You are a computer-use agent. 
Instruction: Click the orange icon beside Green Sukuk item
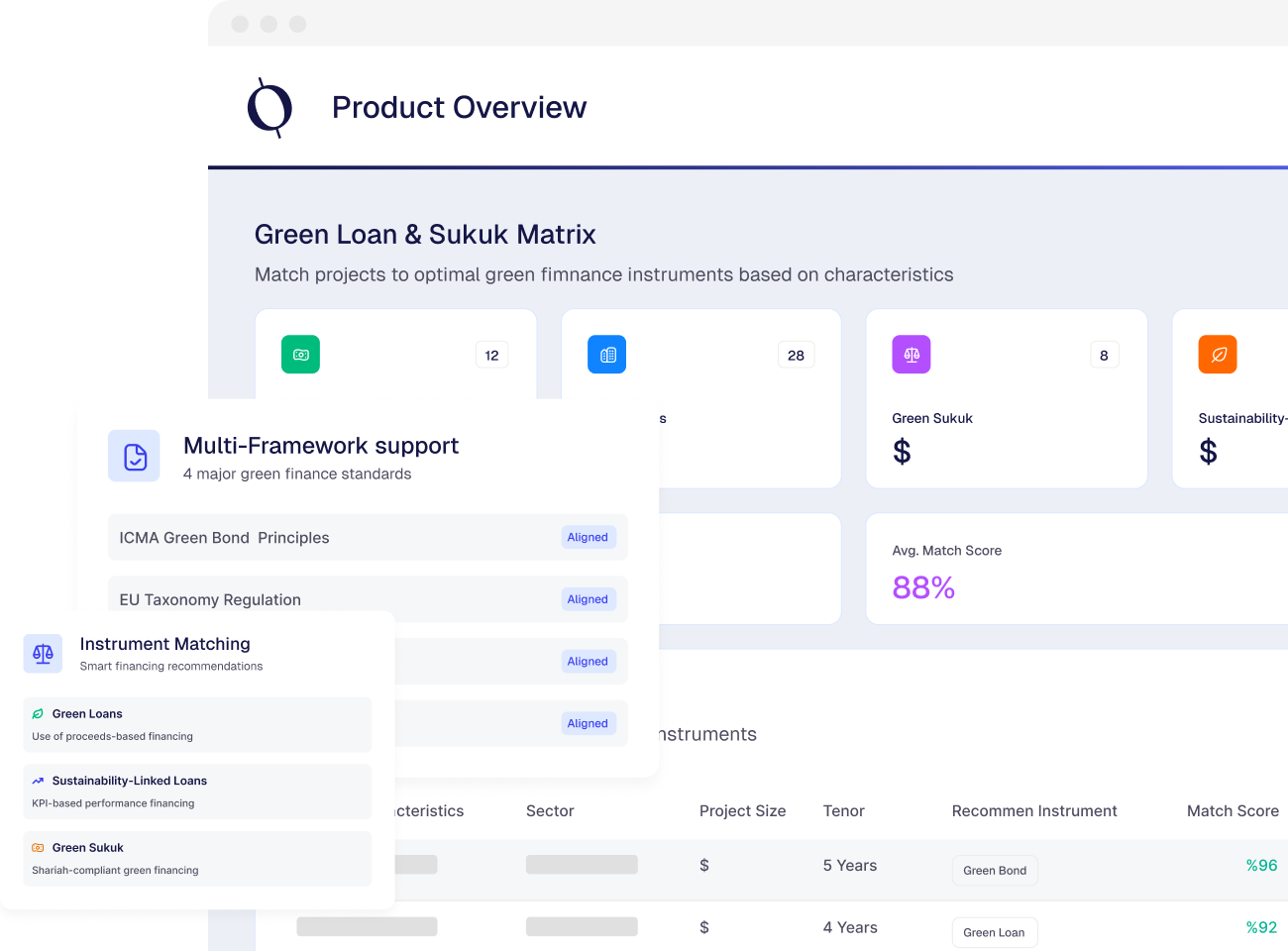(38, 848)
